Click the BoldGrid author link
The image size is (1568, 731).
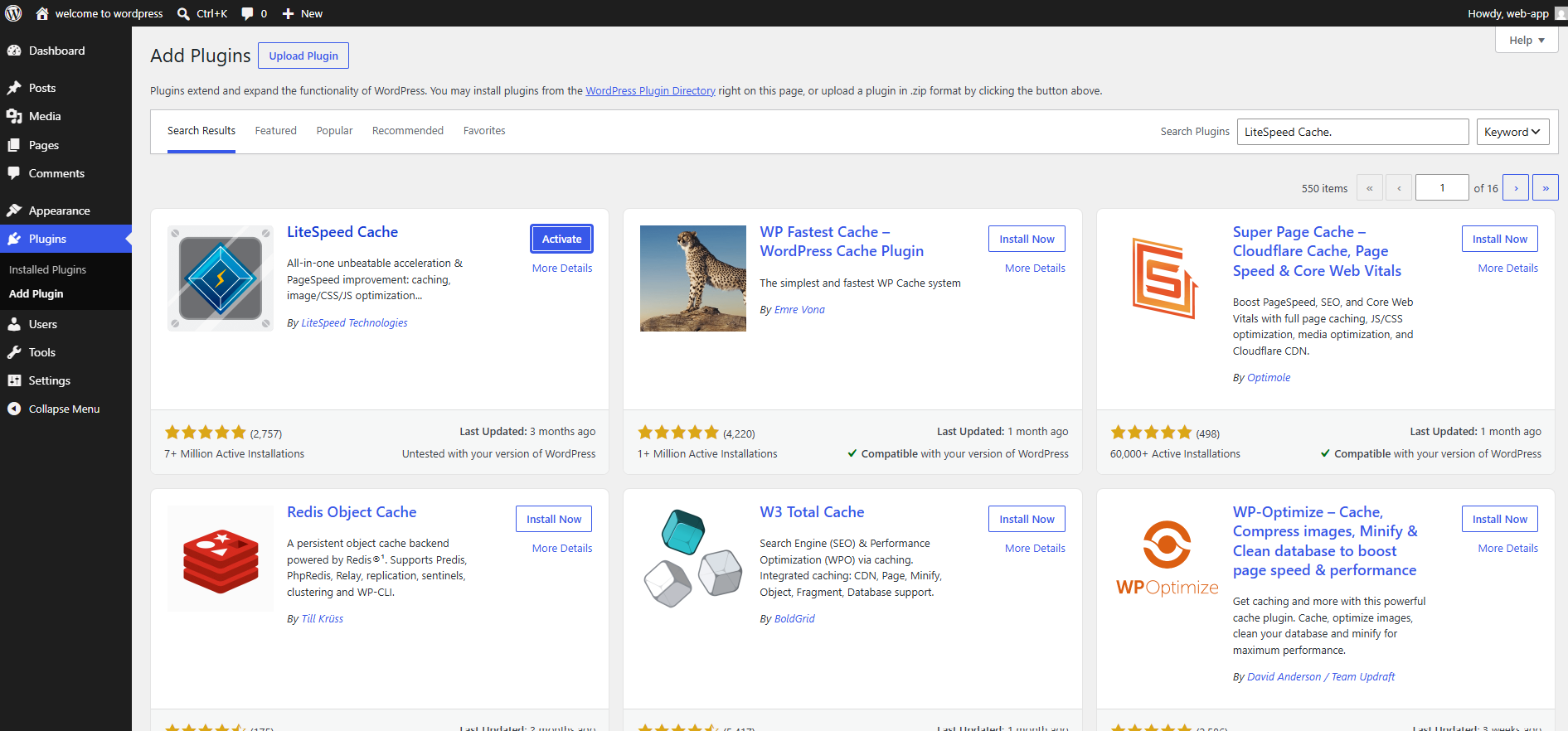(794, 619)
